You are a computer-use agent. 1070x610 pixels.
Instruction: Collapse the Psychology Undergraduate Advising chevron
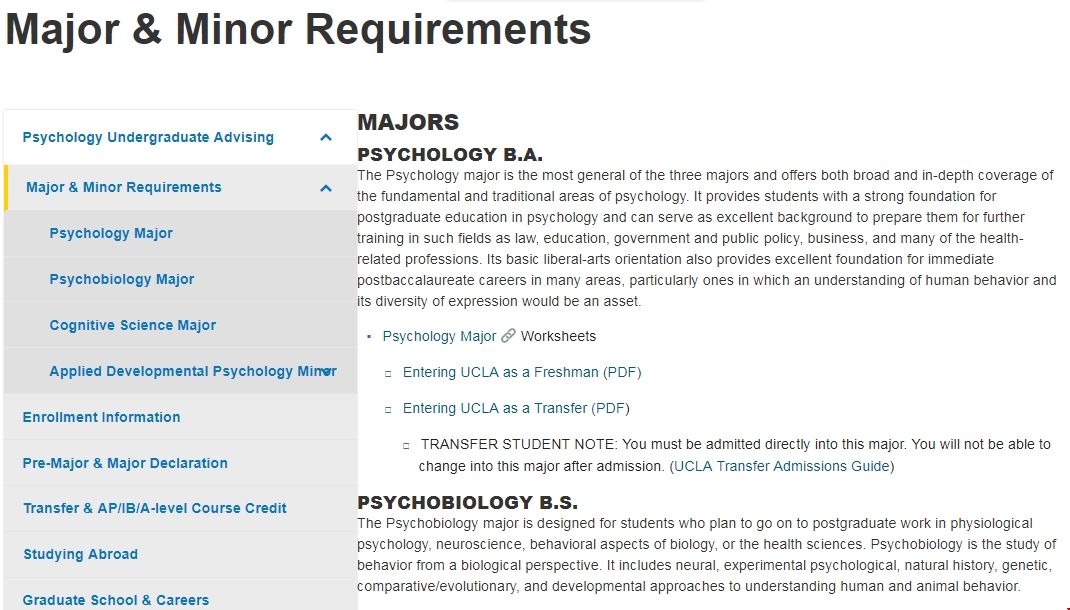[326, 138]
